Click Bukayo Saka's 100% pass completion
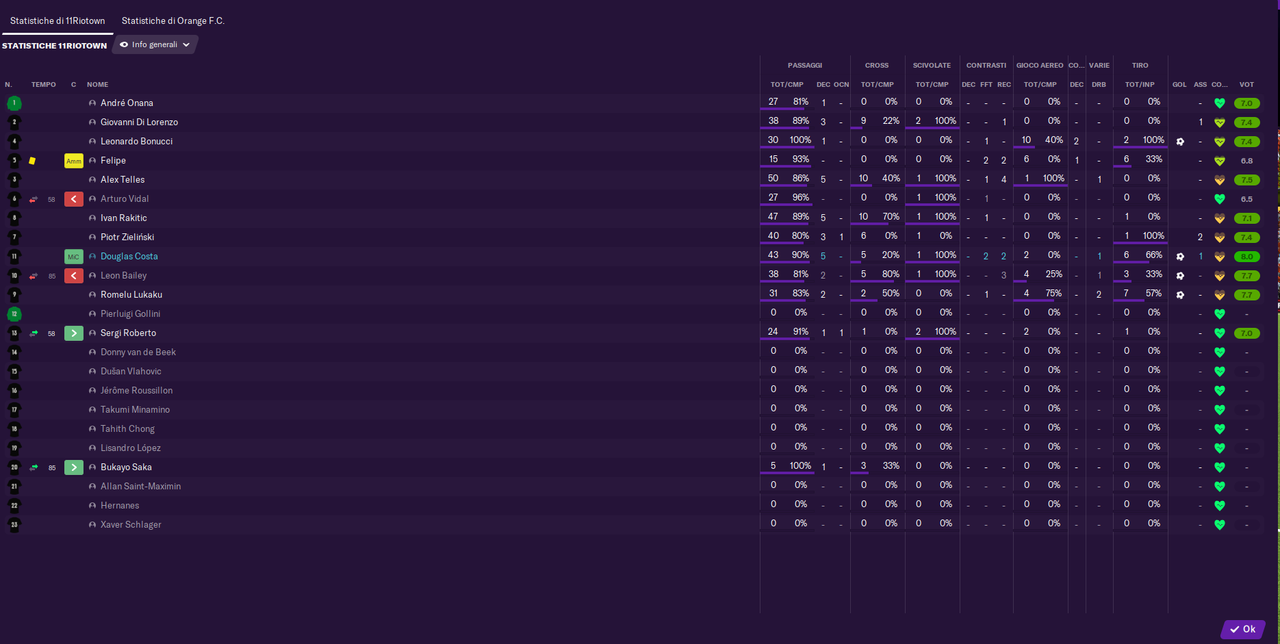This screenshot has width=1280, height=644. [x=800, y=466]
